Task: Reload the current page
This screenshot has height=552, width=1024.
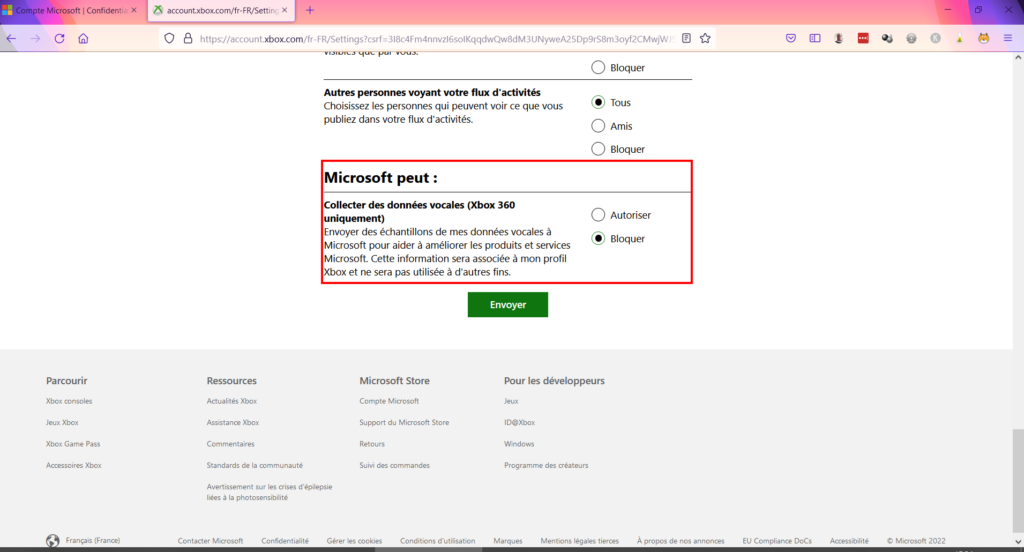Action: (59, 39)
